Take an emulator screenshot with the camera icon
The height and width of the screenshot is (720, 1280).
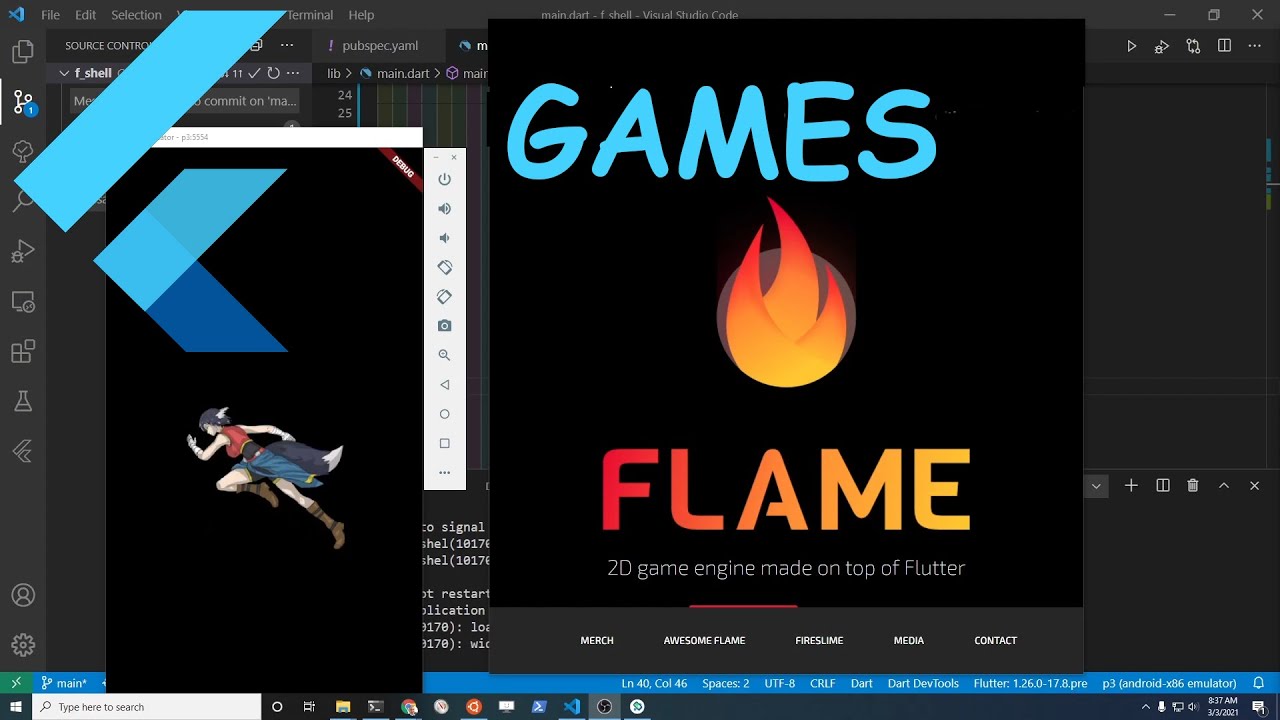coord(445,326)
